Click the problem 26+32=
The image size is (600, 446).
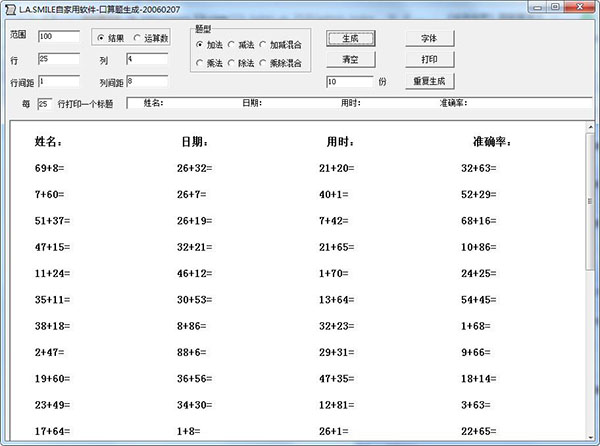pyautogui.click(x=194, y=168)
